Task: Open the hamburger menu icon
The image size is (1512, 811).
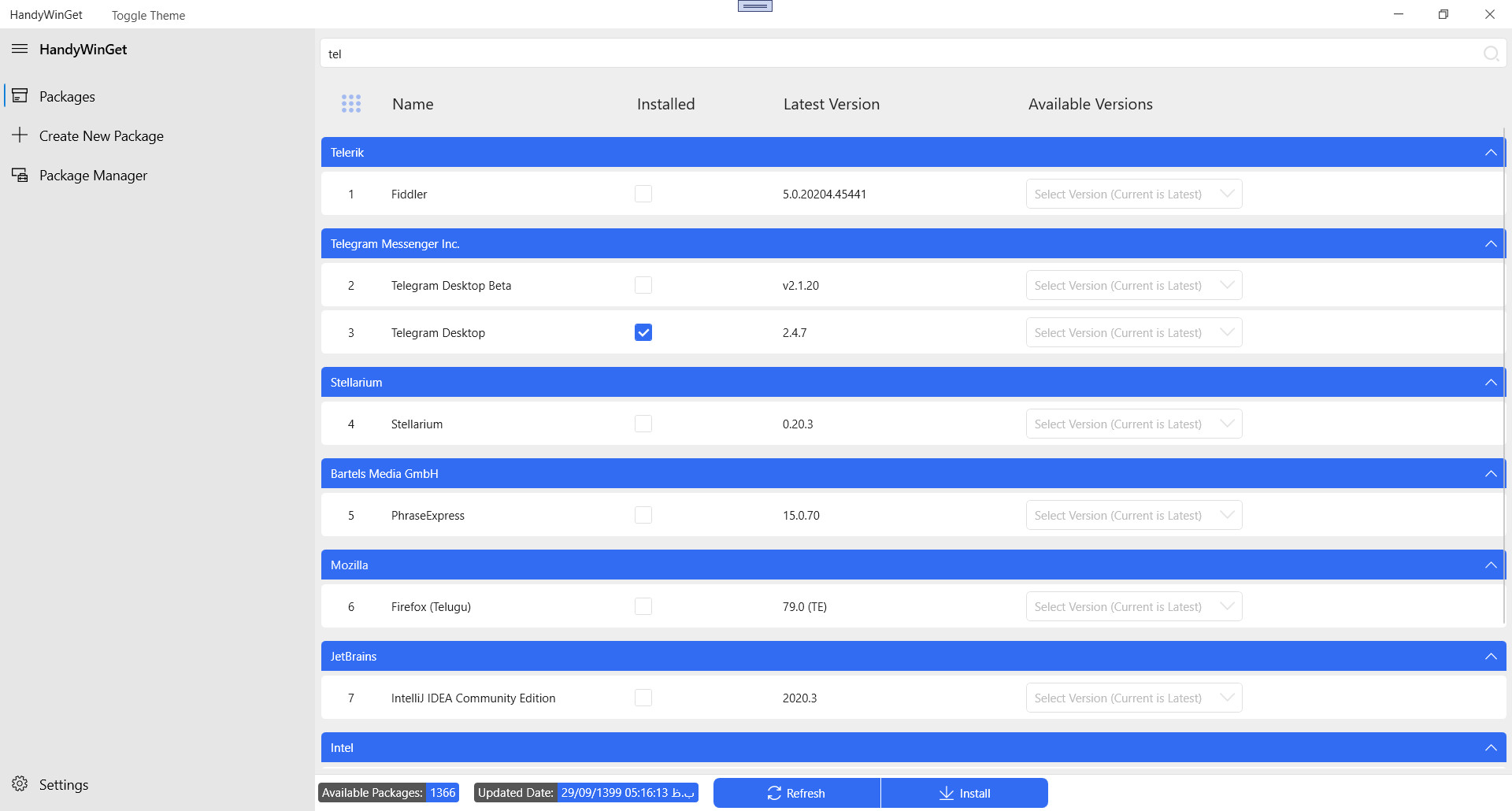Action: [20, 49]
